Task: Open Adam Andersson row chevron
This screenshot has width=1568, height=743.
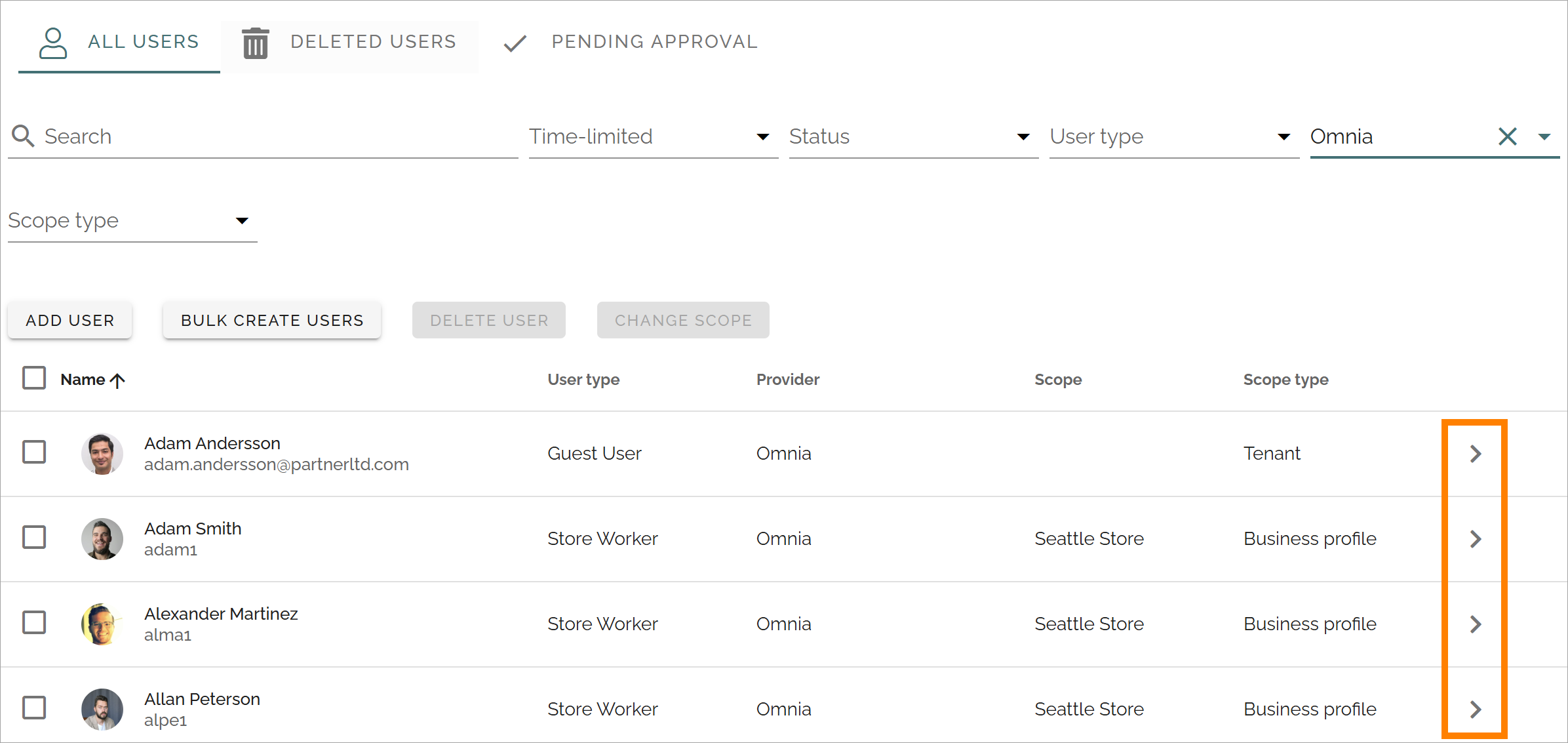Action: (1476, 453)
